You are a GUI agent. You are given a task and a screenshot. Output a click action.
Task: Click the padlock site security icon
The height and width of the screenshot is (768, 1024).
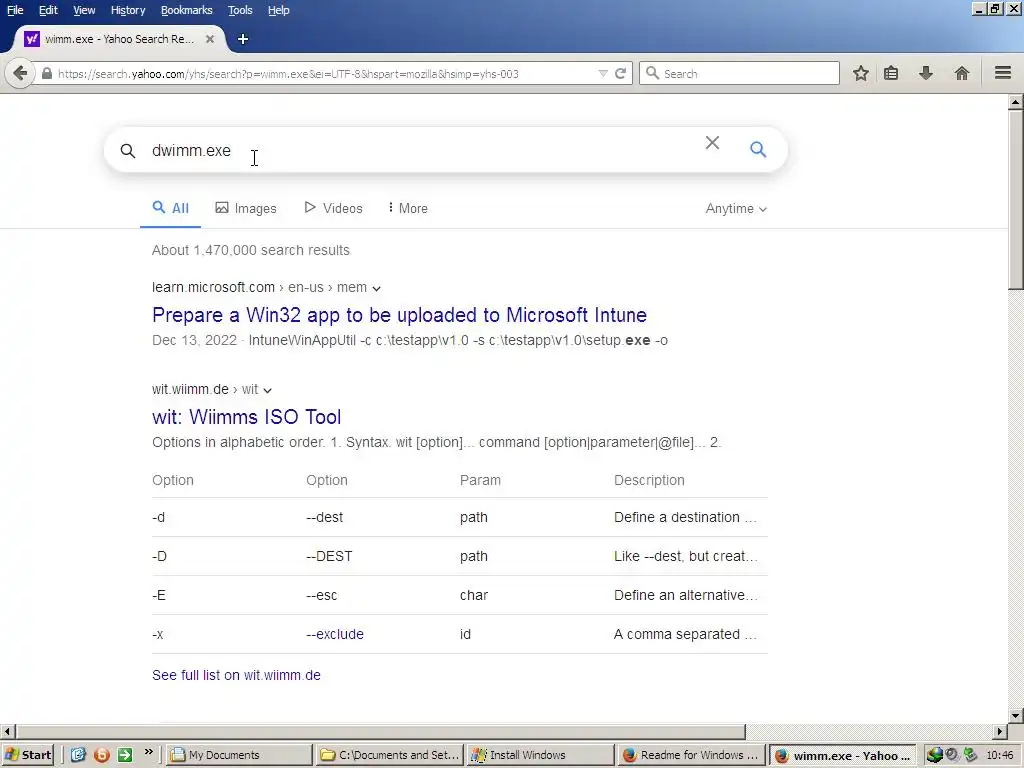[47, 74]
